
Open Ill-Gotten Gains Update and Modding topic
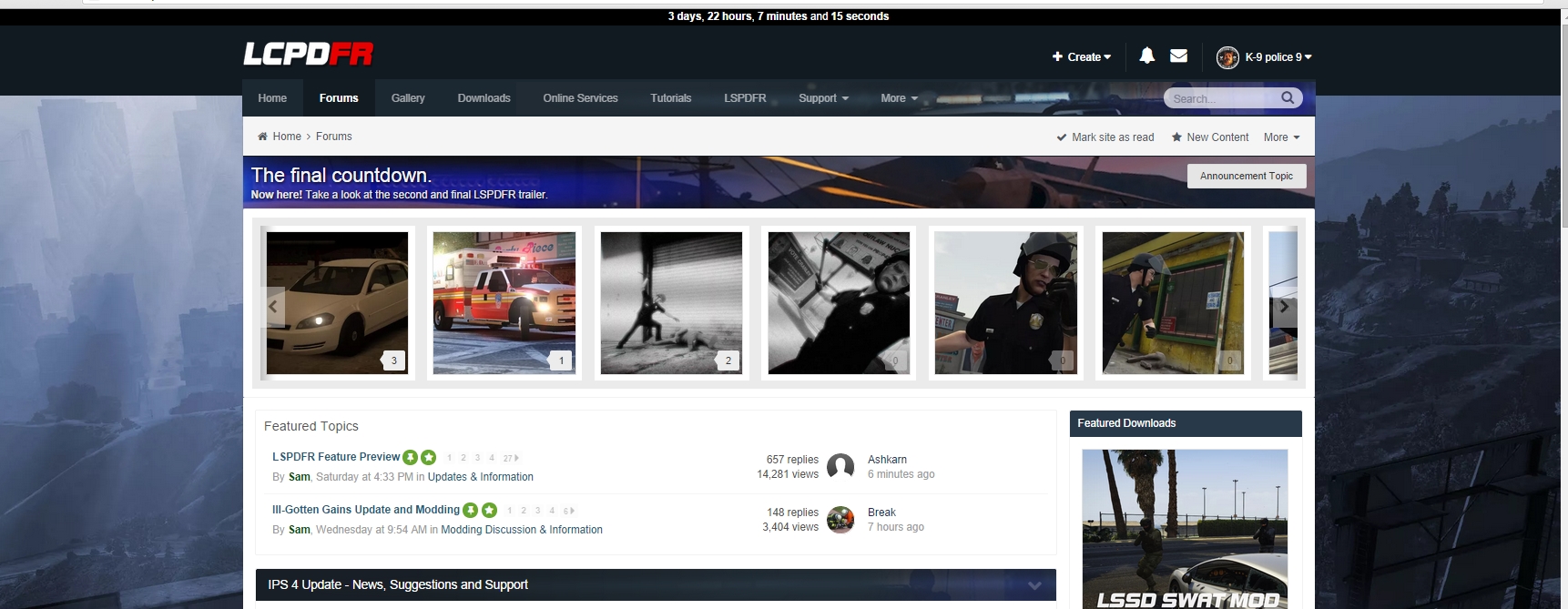366,510
